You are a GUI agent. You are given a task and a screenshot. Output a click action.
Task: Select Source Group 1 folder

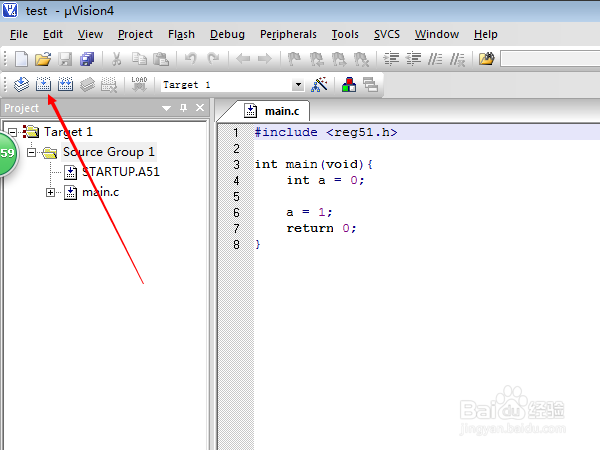click(x=109, y=152)
